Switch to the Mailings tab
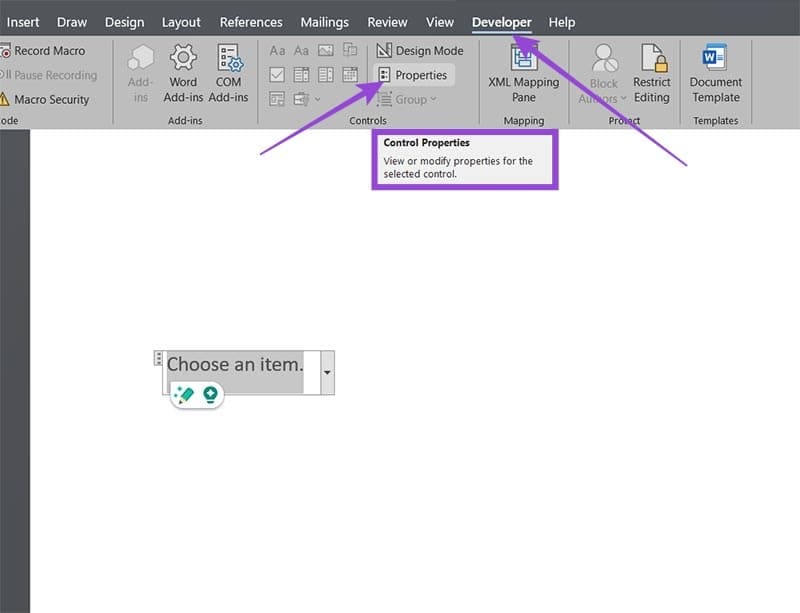This screenshot has width=800, height=613. pyautogui.click(x=324, y=22)
